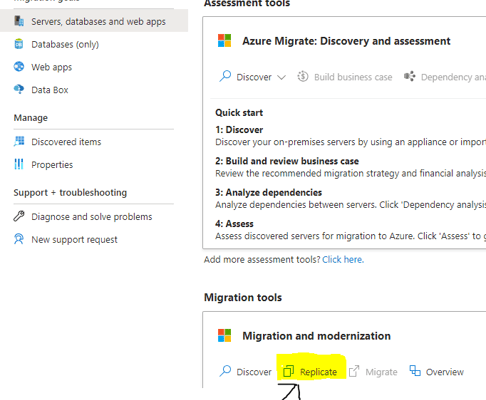486x400 pixels.
Task: Click '2: Build and review business case' heading
Action: click(x=287, y=161)
